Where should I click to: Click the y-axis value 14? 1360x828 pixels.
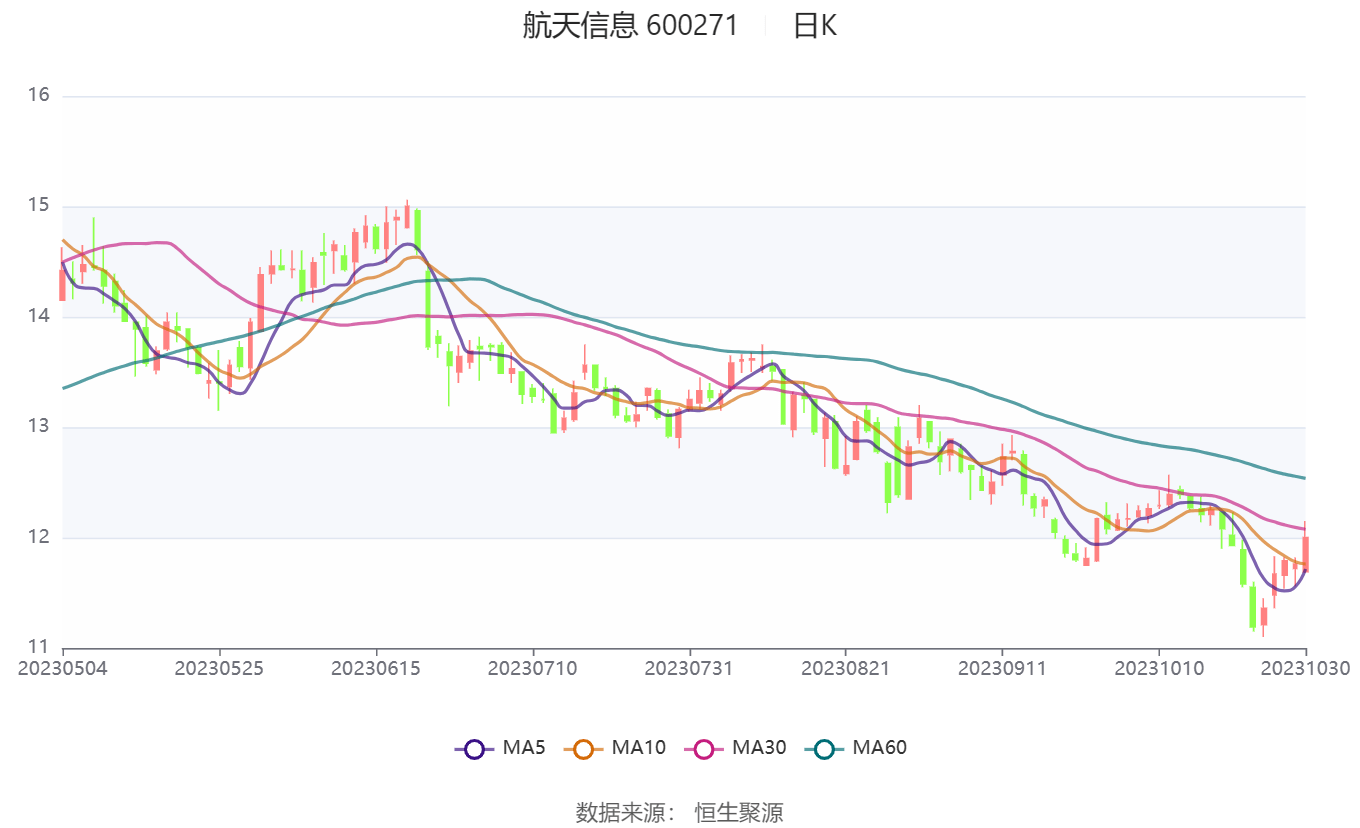pyautogui.click(x=39, y=317)
